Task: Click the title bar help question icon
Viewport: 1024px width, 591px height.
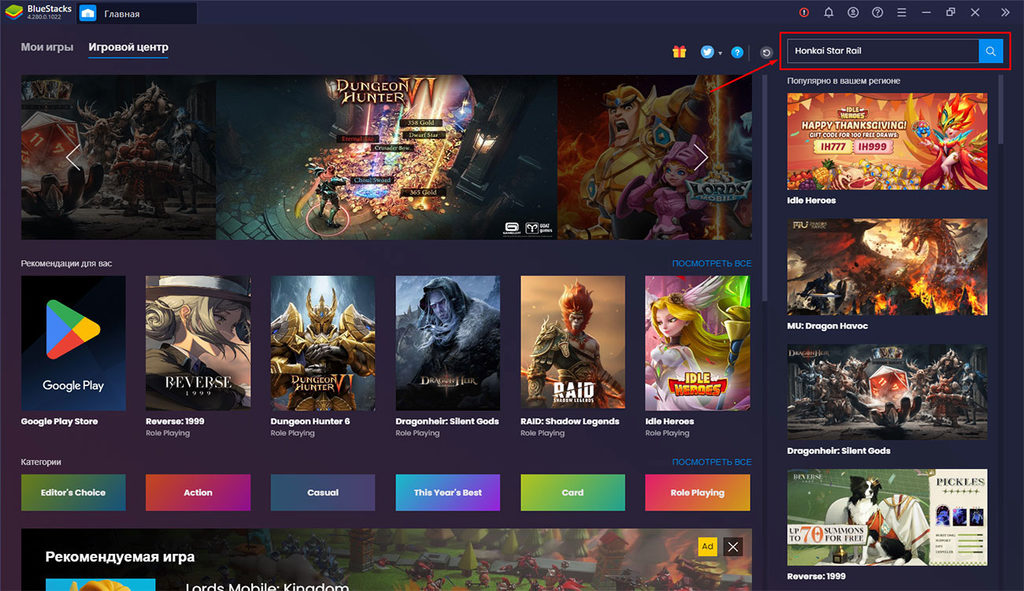Action: (877, 12)
